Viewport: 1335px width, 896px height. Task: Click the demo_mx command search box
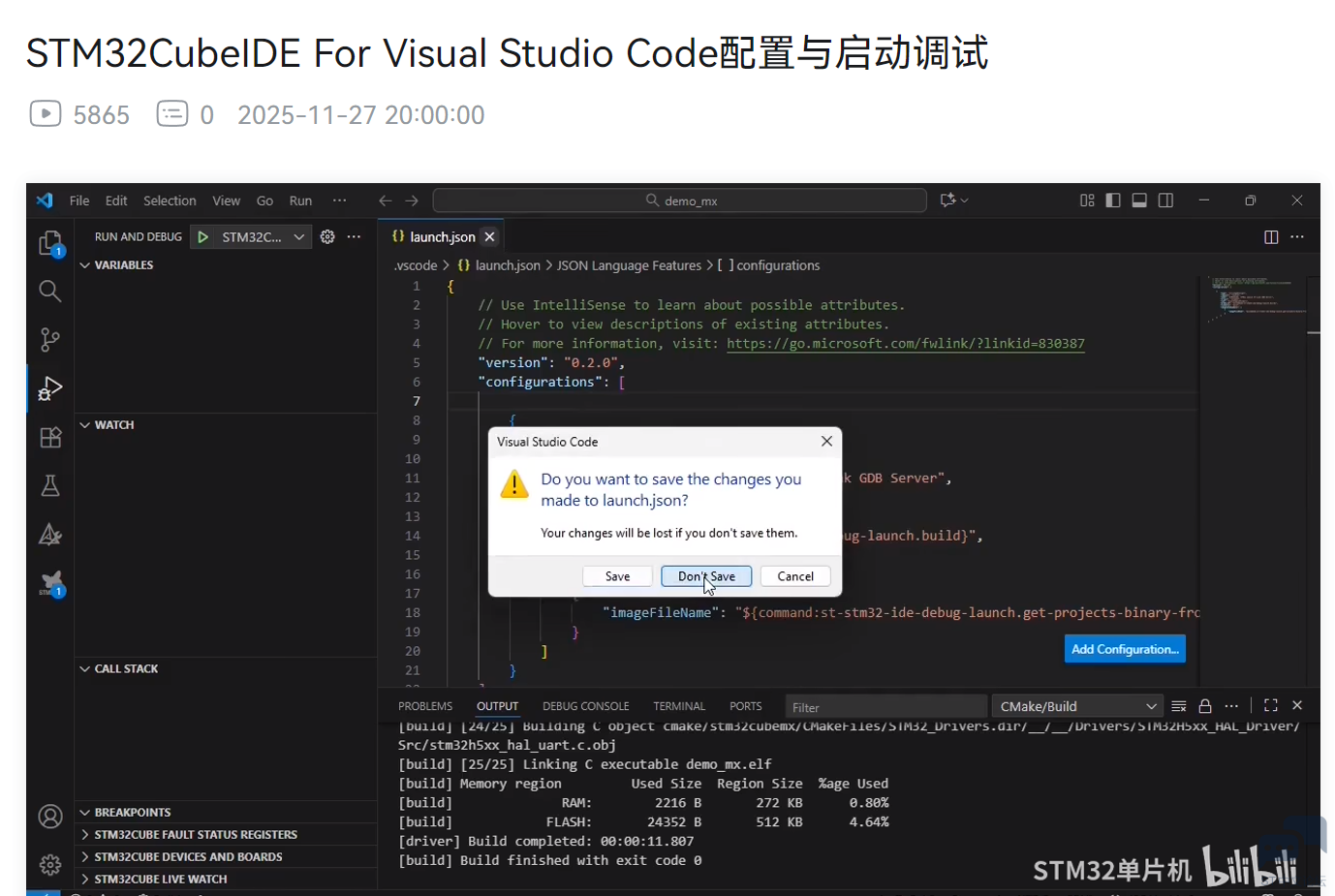[680, 201]
